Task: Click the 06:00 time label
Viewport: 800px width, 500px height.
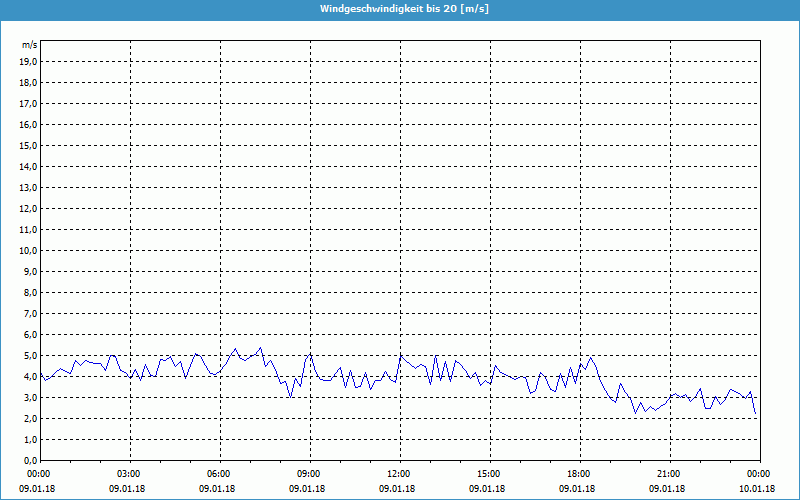Action: pyautogui.click(x=219, y=474)
